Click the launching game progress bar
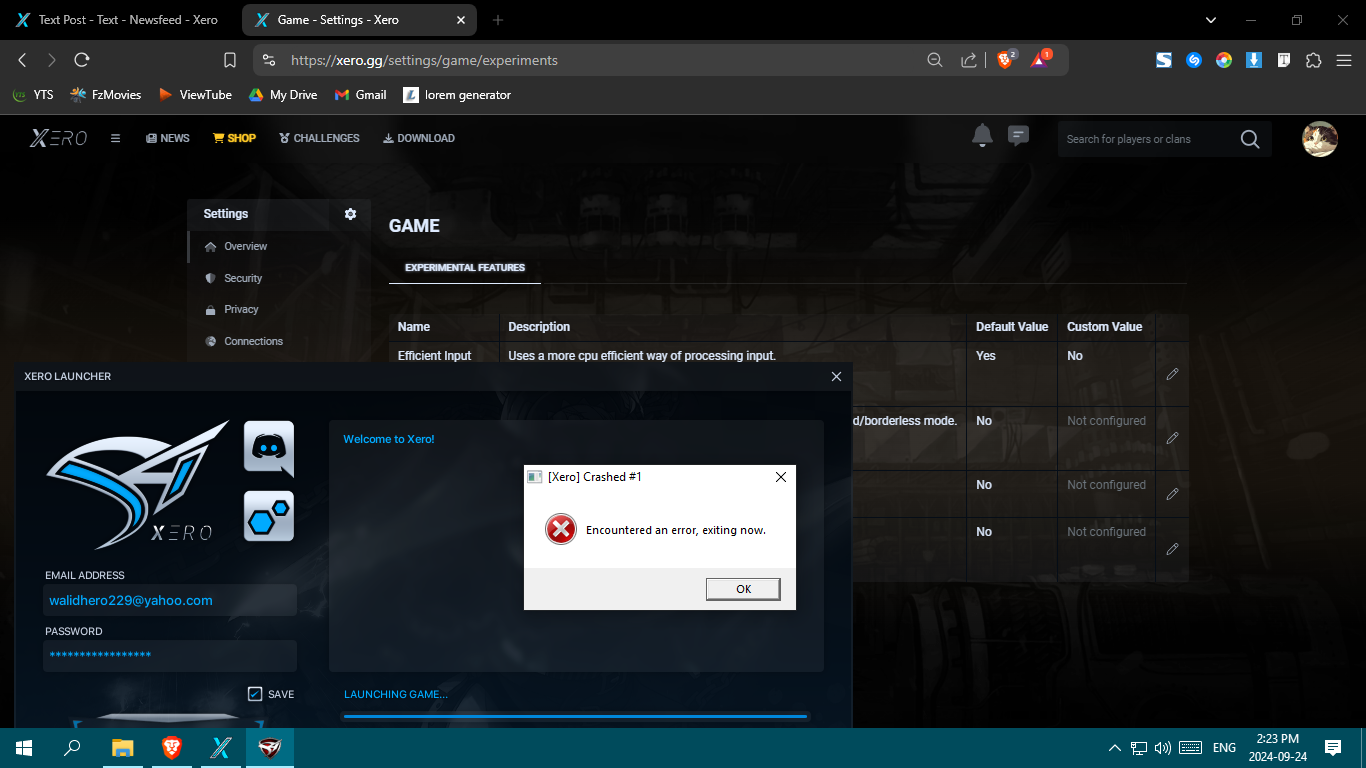 click(575, 716)
